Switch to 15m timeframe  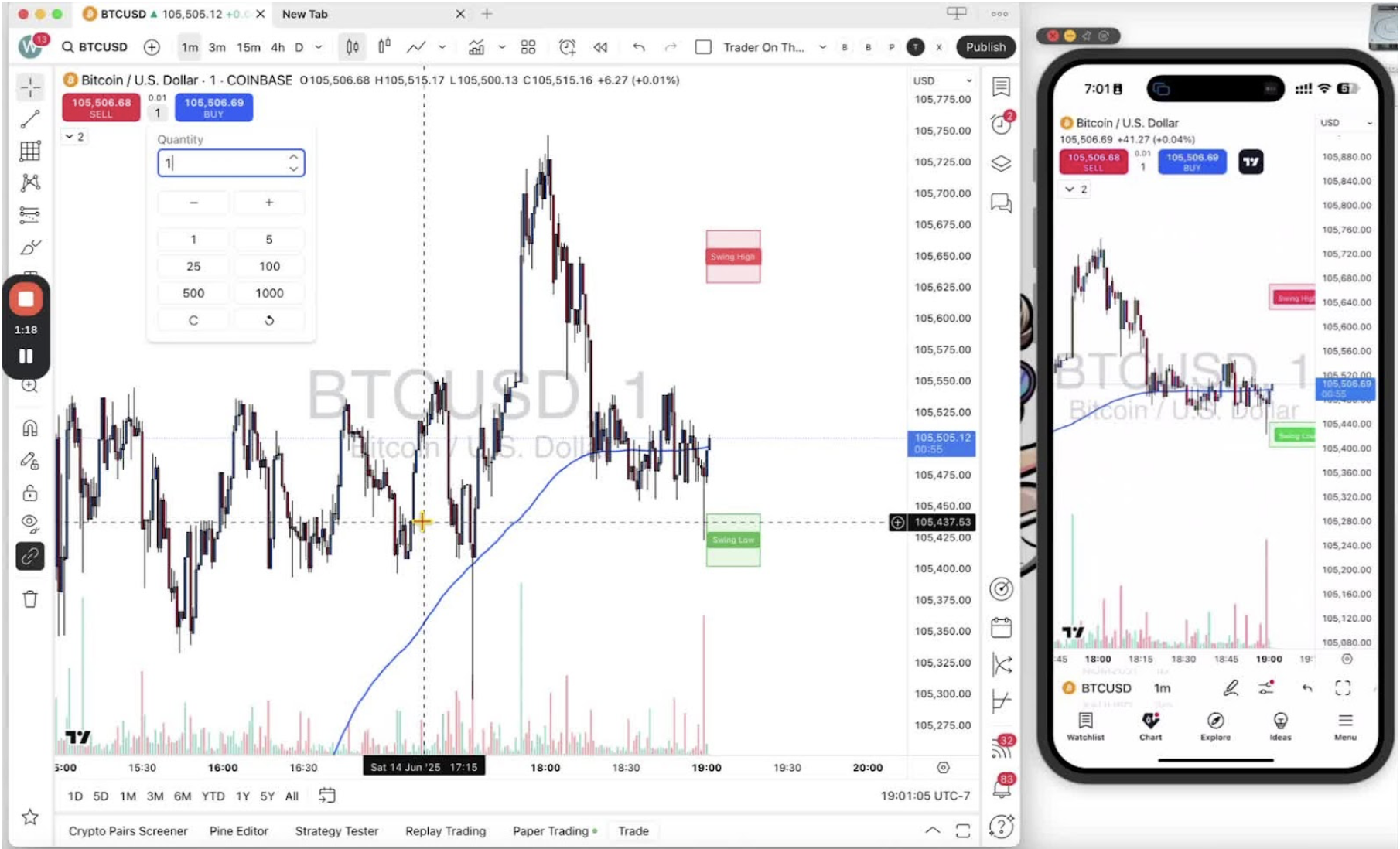tap(248, 47)
